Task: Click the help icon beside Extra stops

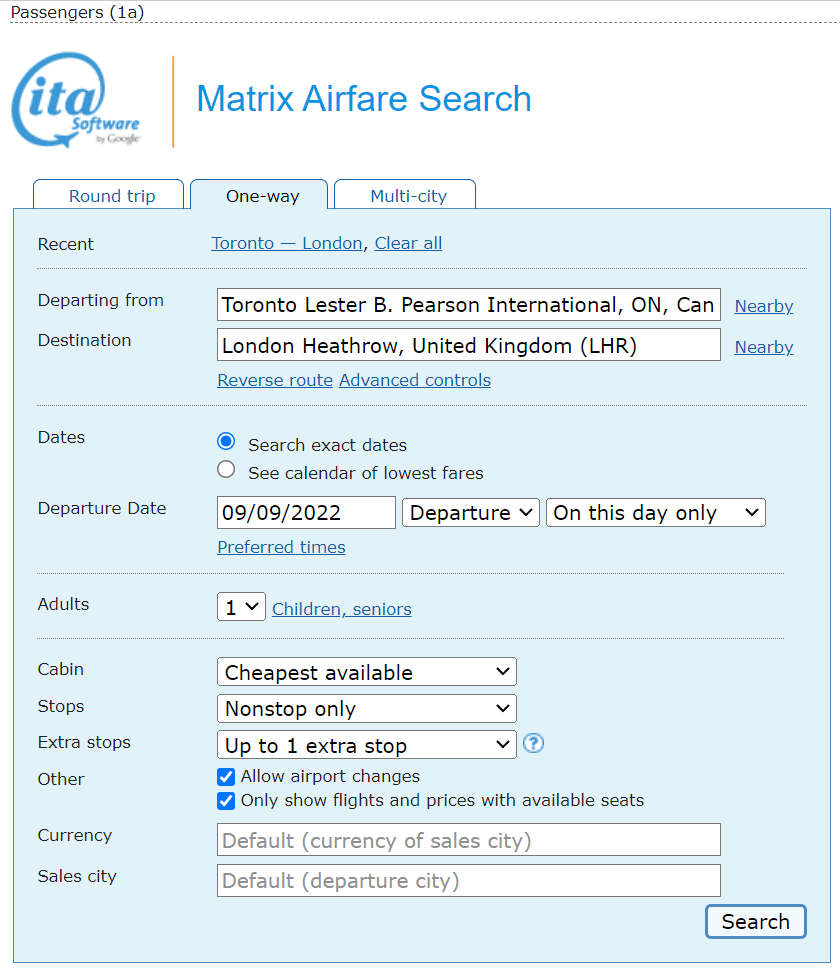Action: tap(534, 743)
